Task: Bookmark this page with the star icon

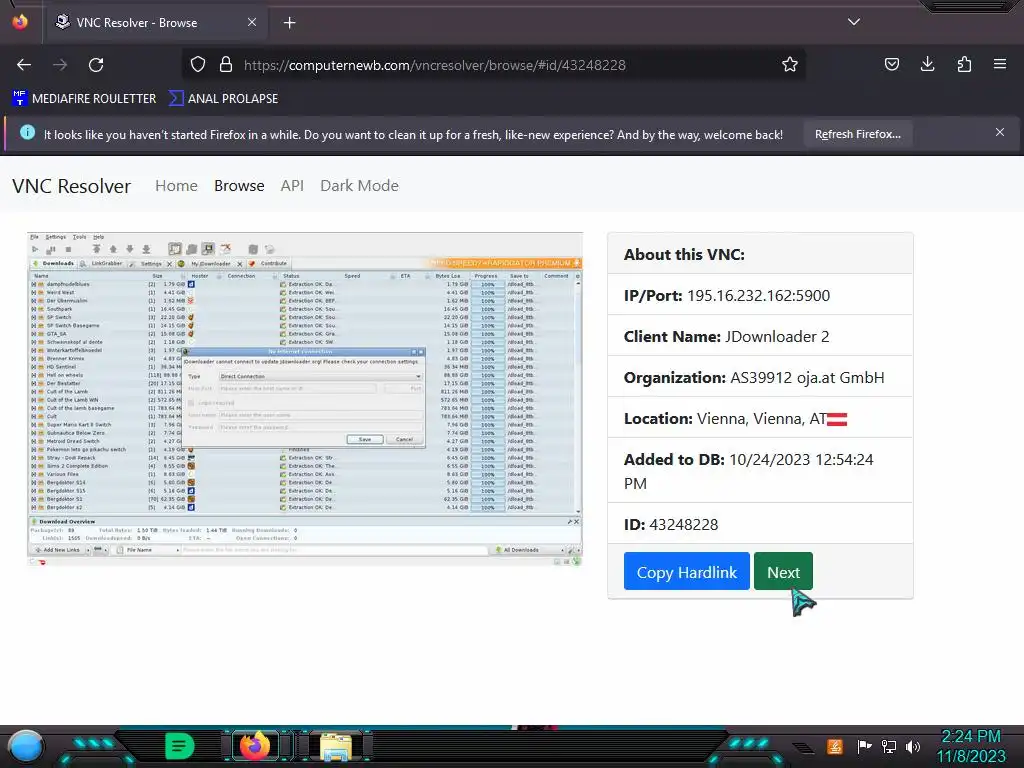Action: point(790,65)
